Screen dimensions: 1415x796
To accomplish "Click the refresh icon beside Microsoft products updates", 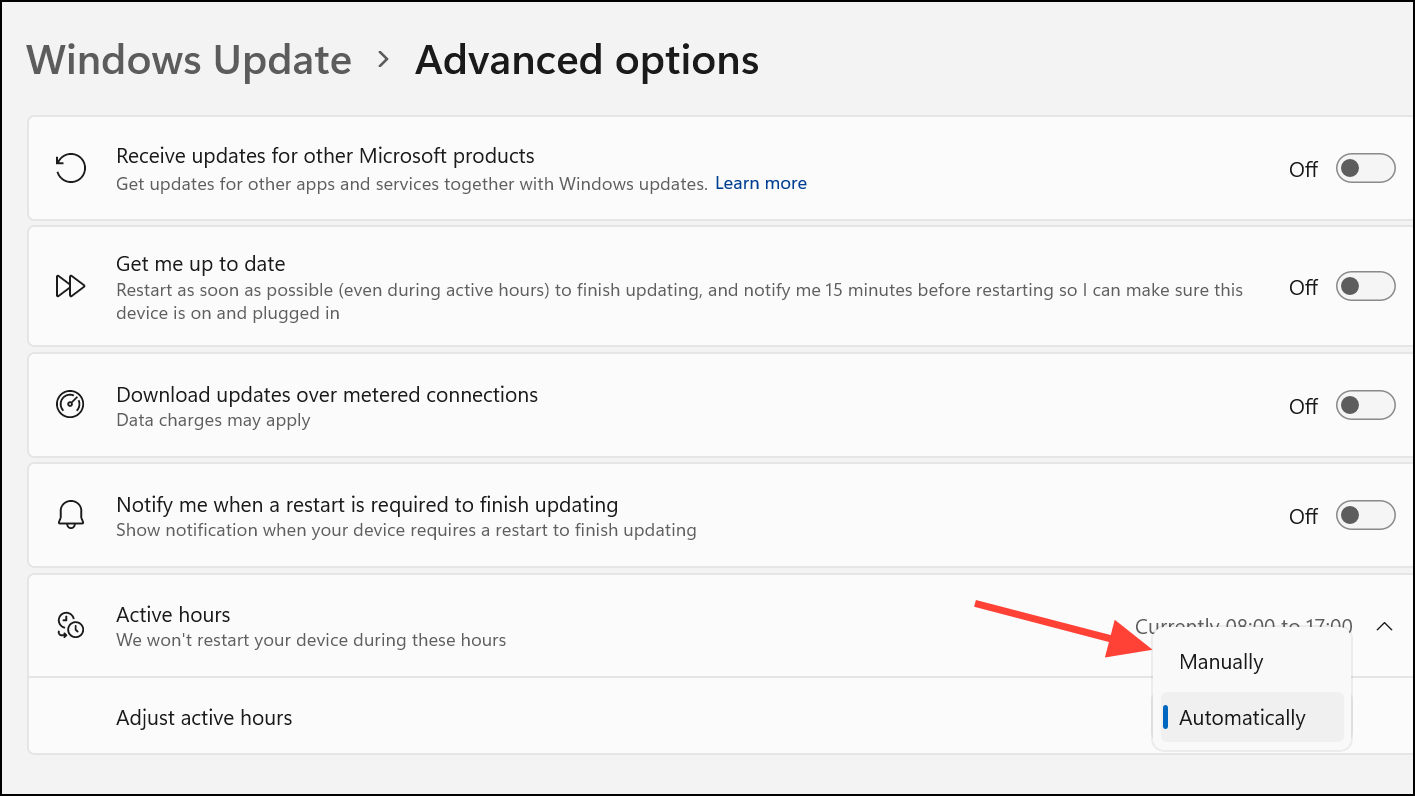I will [x=70, y=168].
